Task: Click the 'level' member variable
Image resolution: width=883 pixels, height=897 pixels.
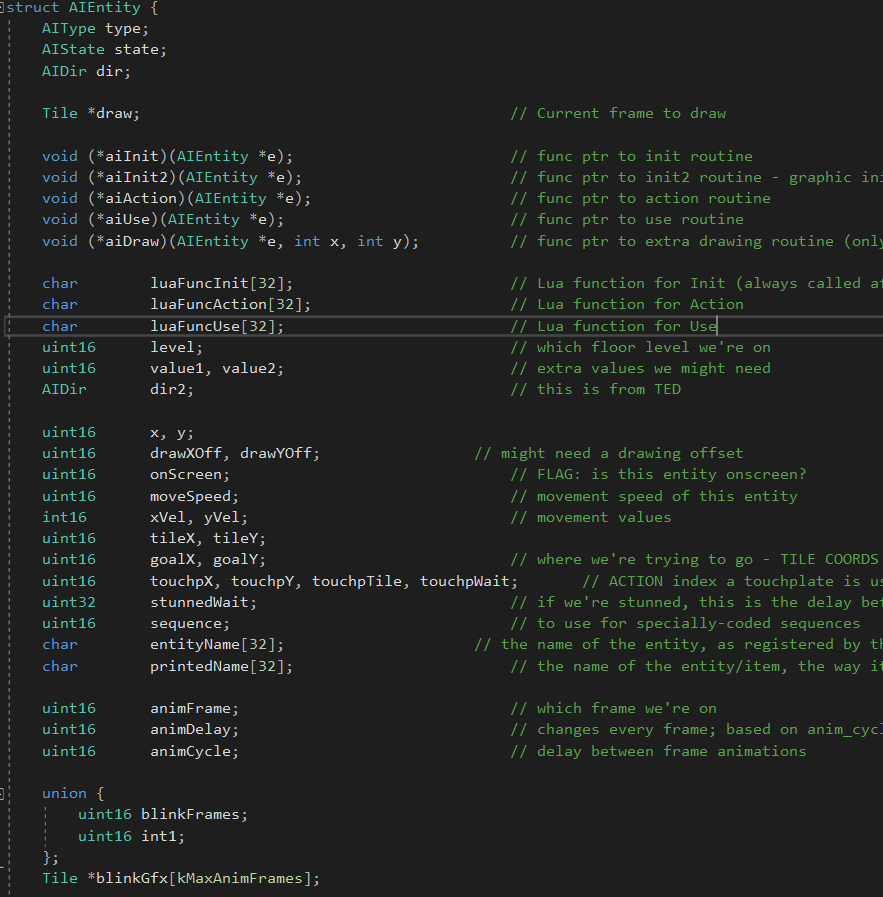Action: (172, 347)
